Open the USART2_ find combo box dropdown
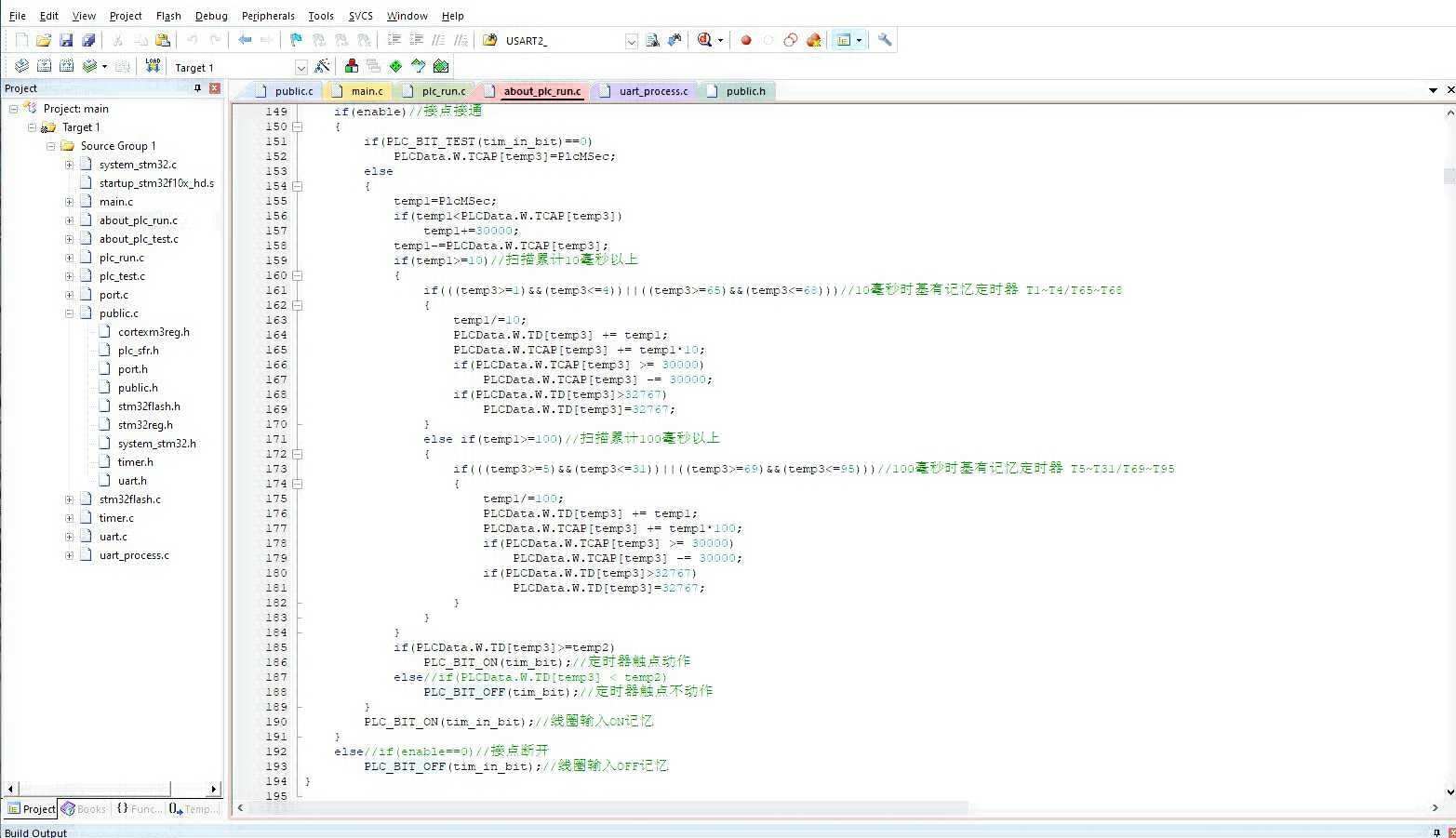 click(632, 41)
